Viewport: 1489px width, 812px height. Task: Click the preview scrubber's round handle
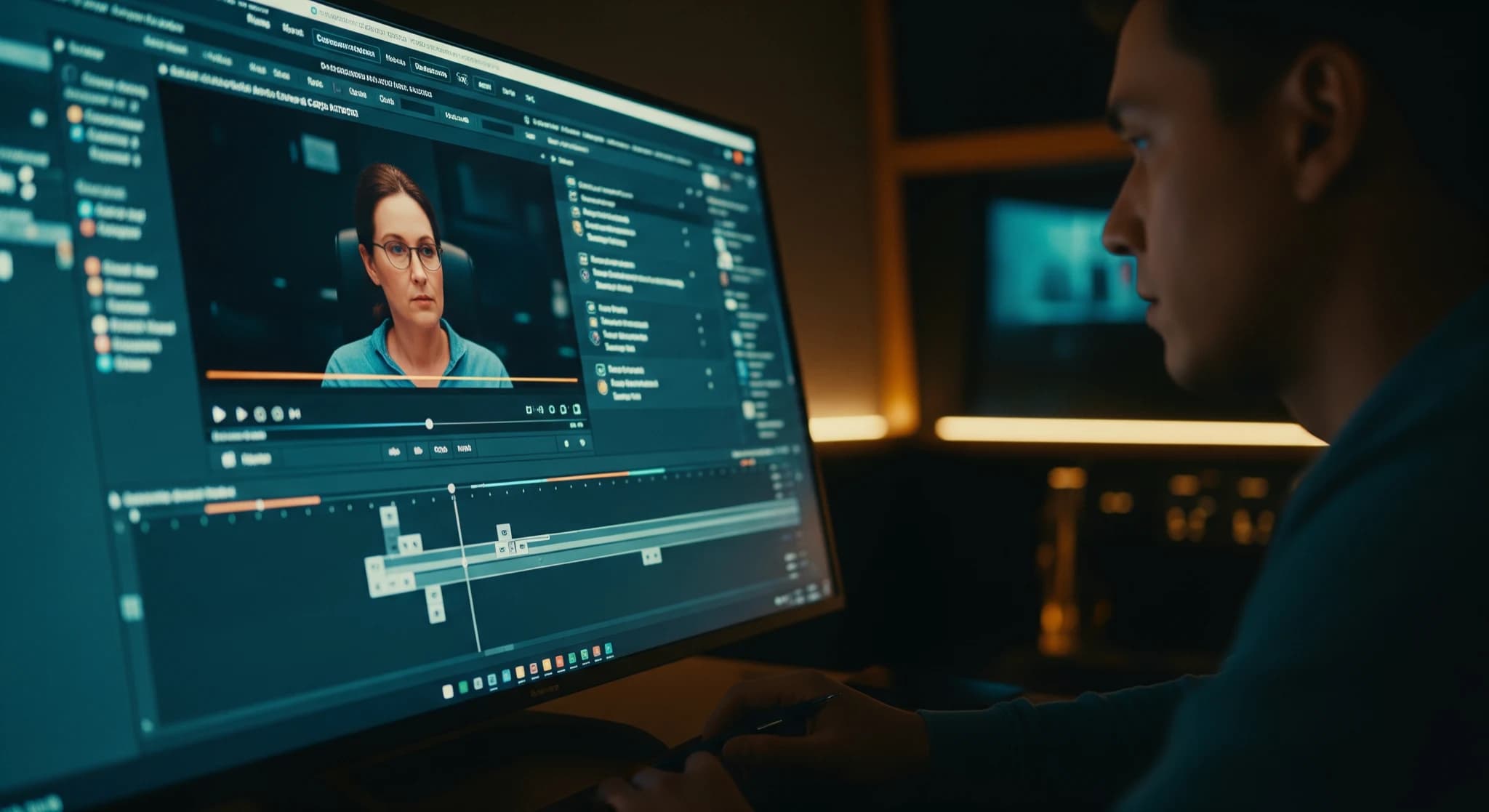pos(429,424)
